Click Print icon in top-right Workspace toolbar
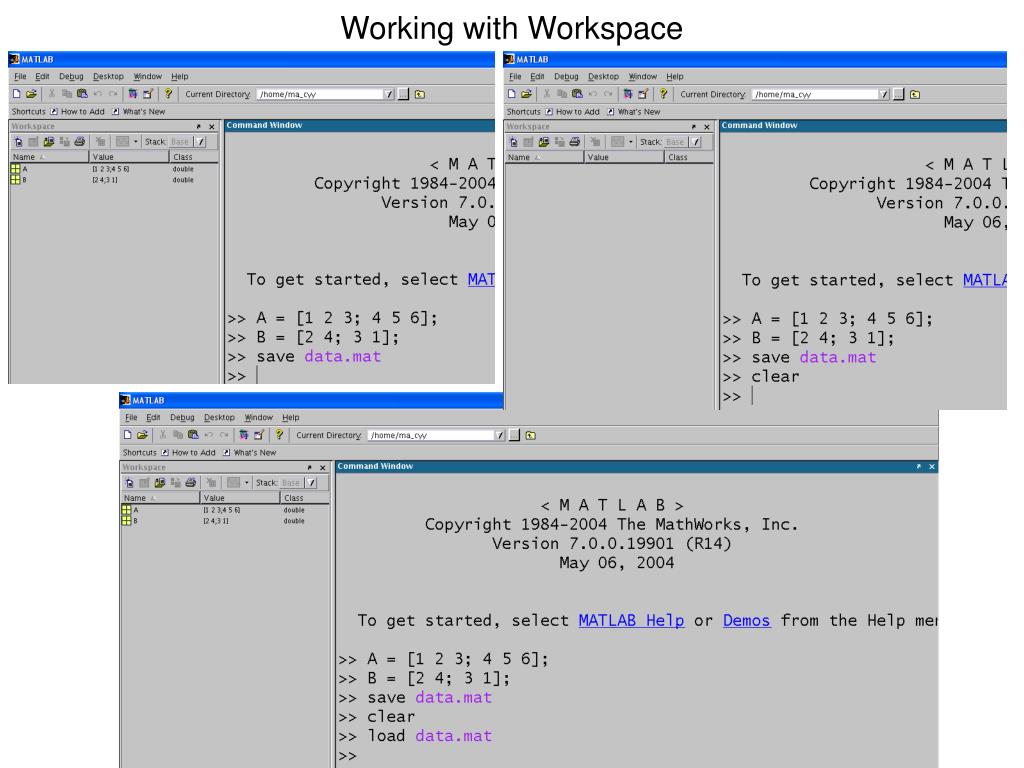The image size is (1024, 768). tap(575, 142)
